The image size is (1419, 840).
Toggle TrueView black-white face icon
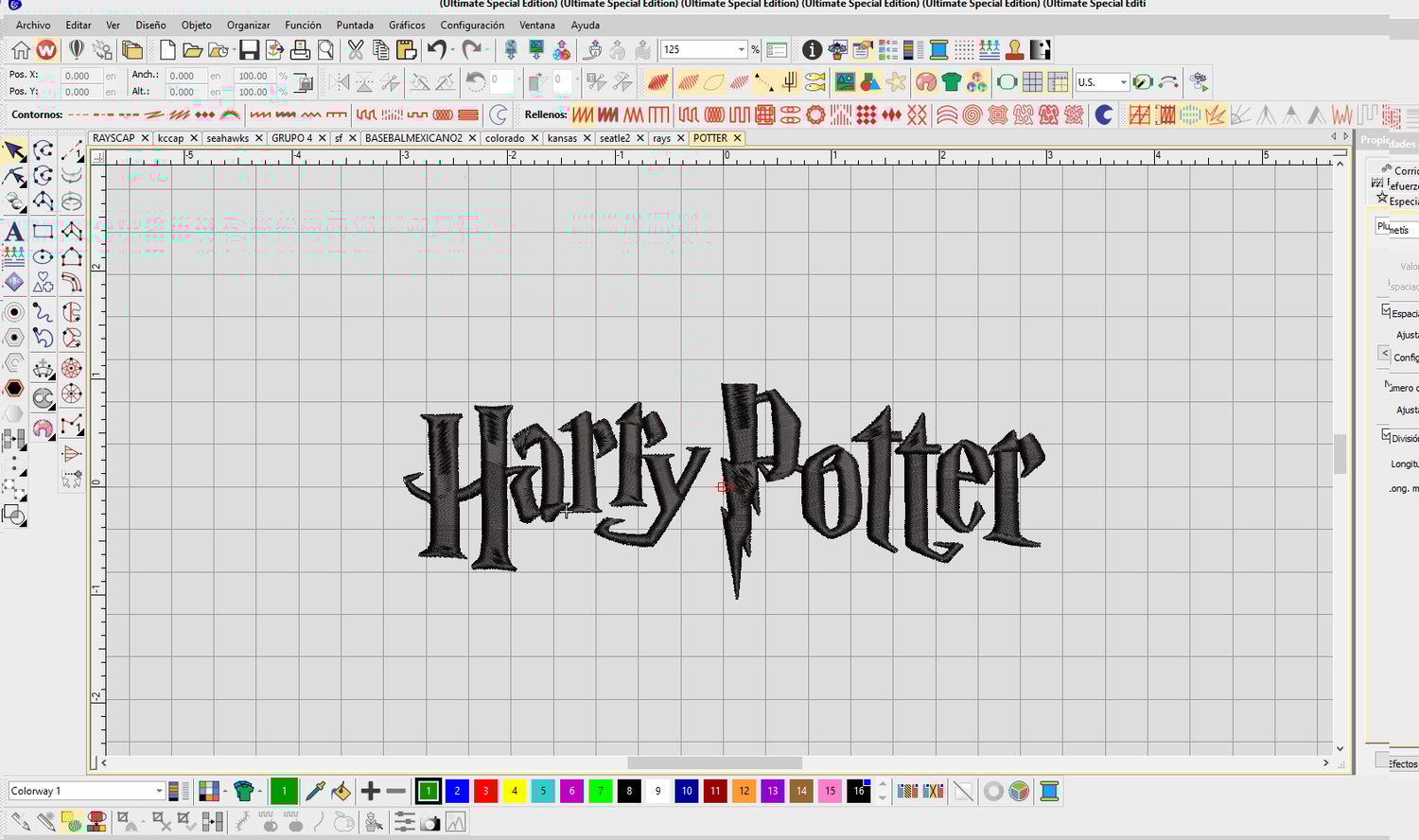1040,50
